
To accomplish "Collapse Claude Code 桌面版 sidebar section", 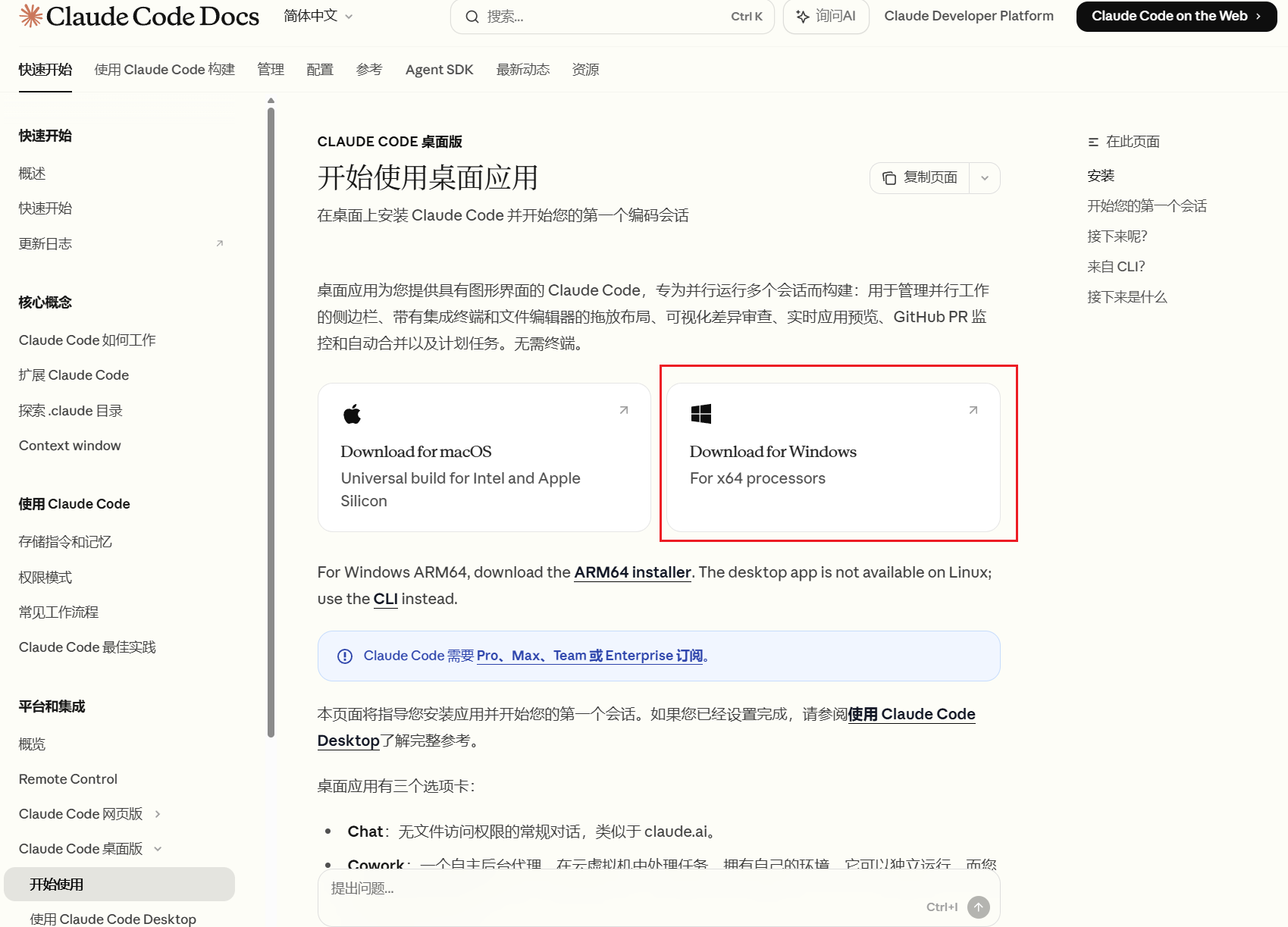I will [x=158, y=849].
